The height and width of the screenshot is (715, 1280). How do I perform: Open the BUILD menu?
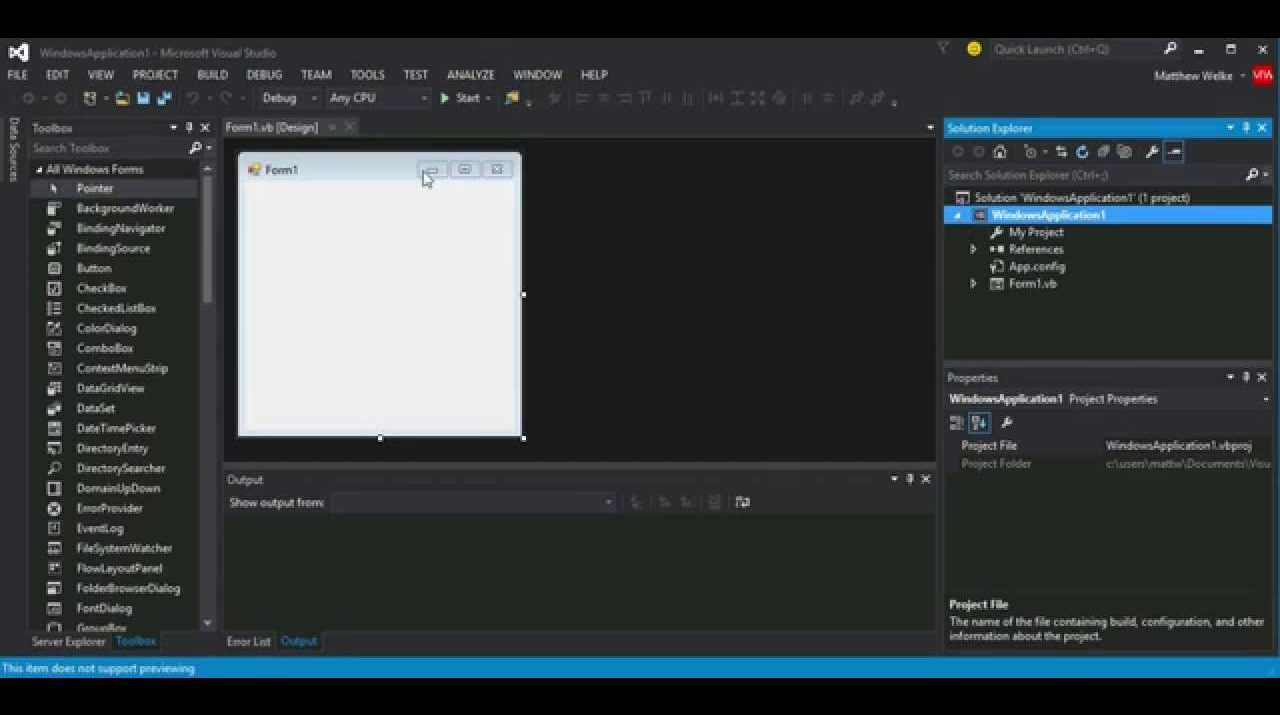pos(212,75)
